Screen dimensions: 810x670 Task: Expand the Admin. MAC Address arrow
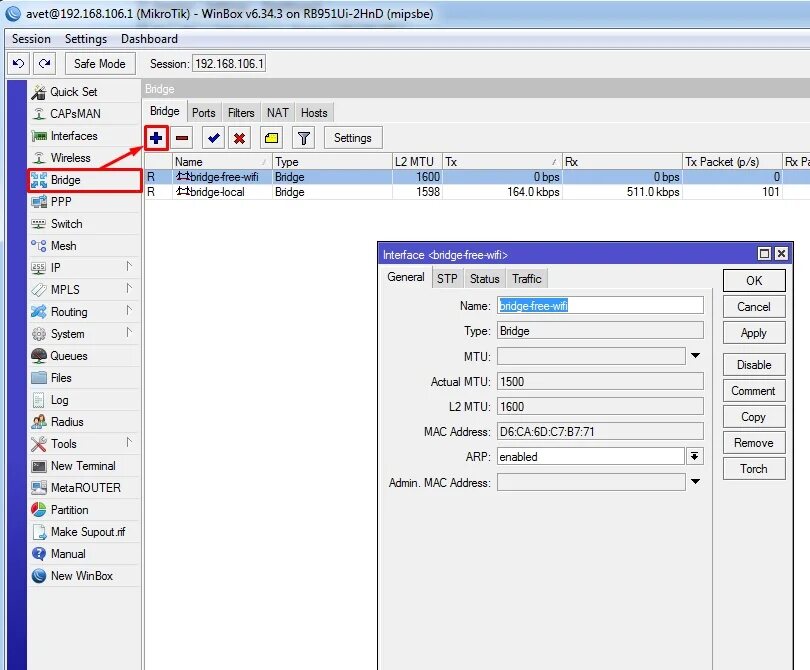tap(695, 481)
